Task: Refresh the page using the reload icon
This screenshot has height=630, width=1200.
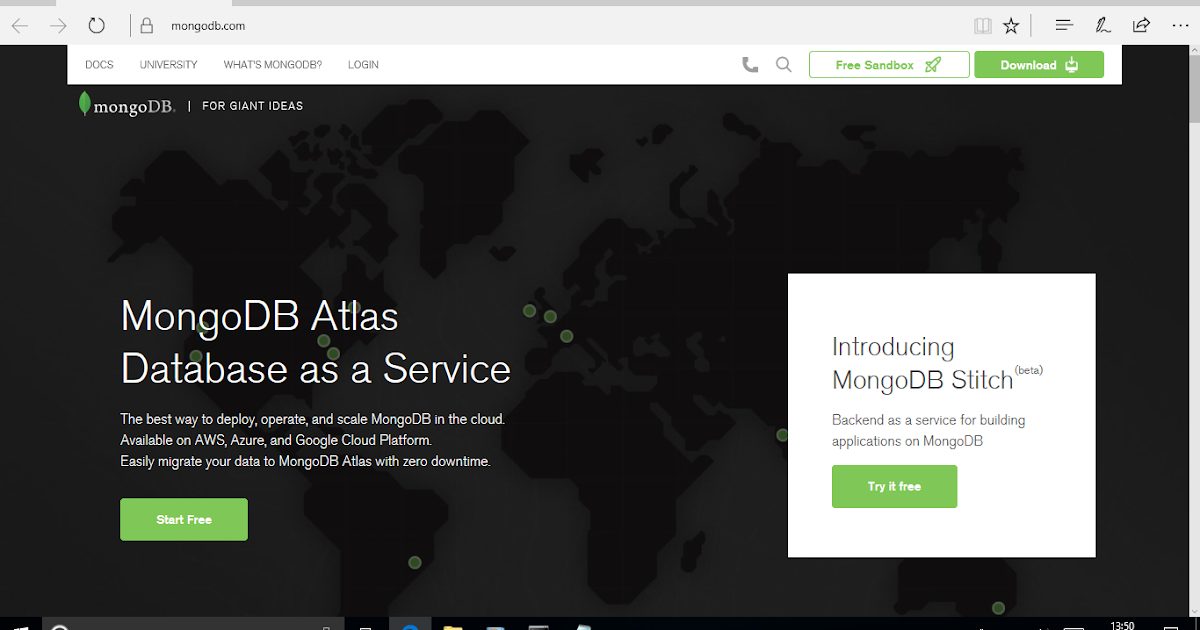Action: 96,25
